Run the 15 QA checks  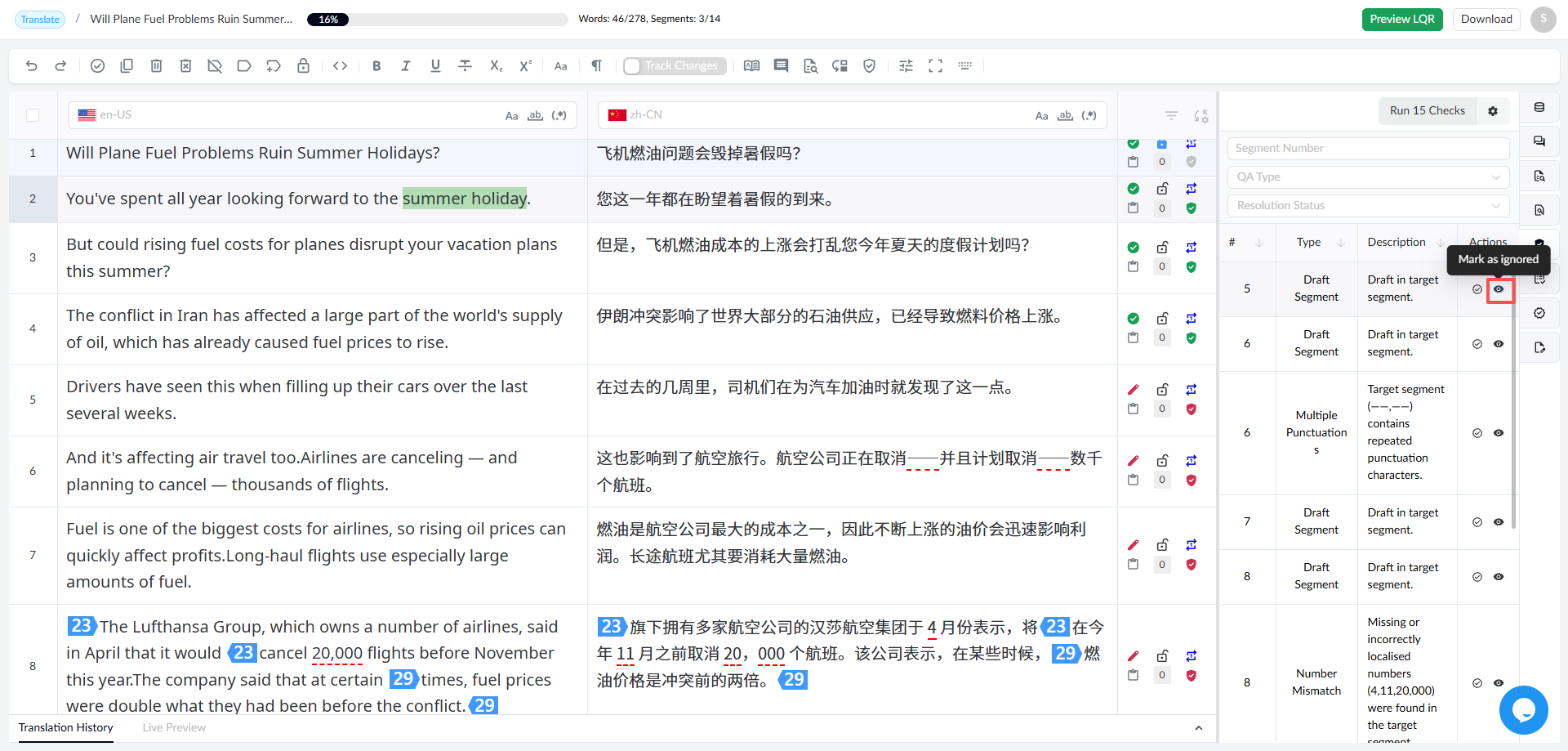click(x=1428, y=111)
